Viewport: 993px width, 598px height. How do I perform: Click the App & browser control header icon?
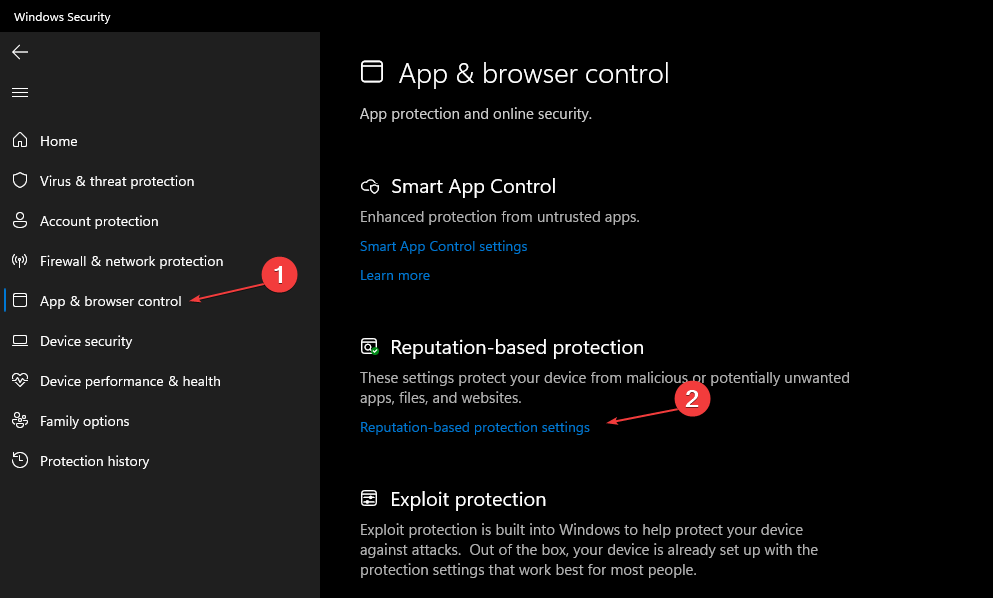tap(371, 72)
